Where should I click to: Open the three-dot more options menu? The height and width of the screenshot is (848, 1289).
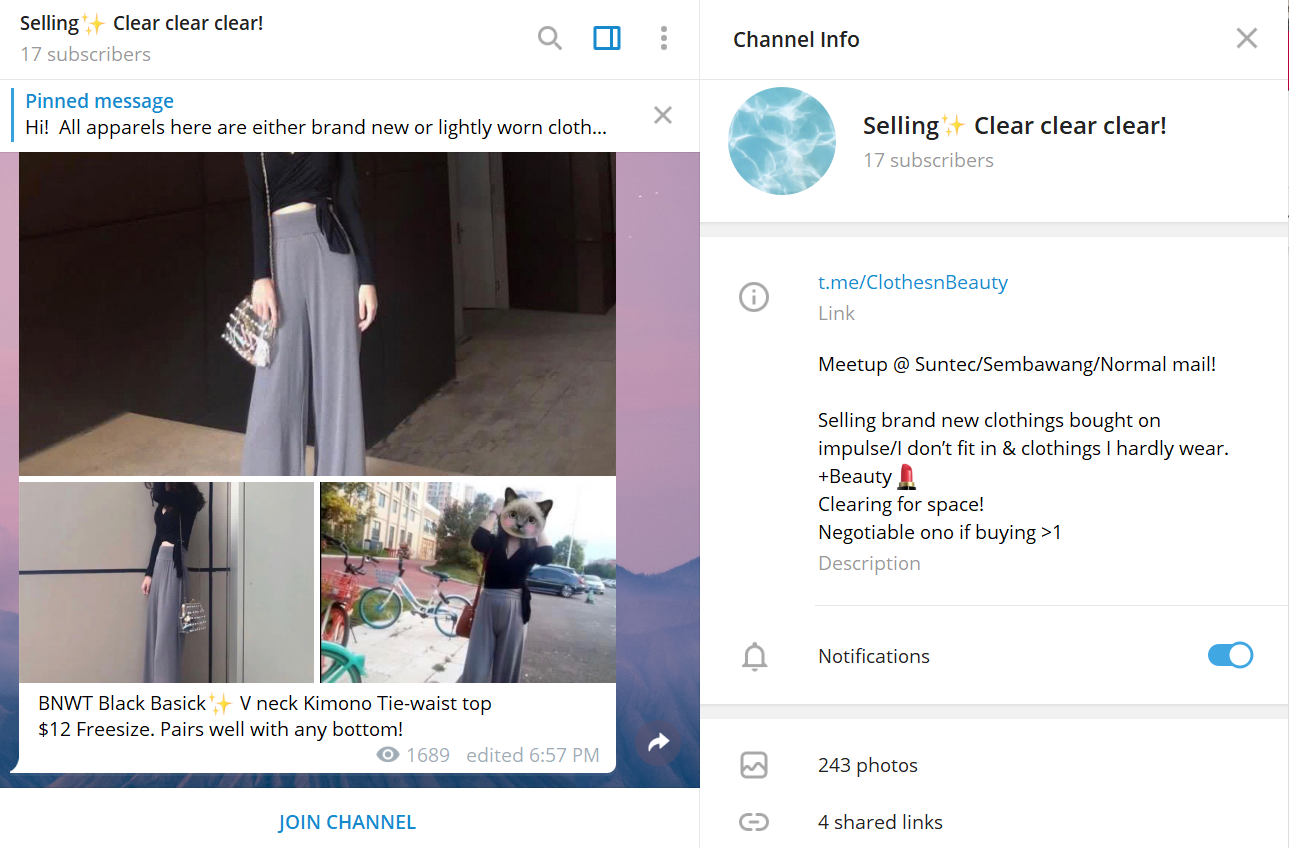664,39
